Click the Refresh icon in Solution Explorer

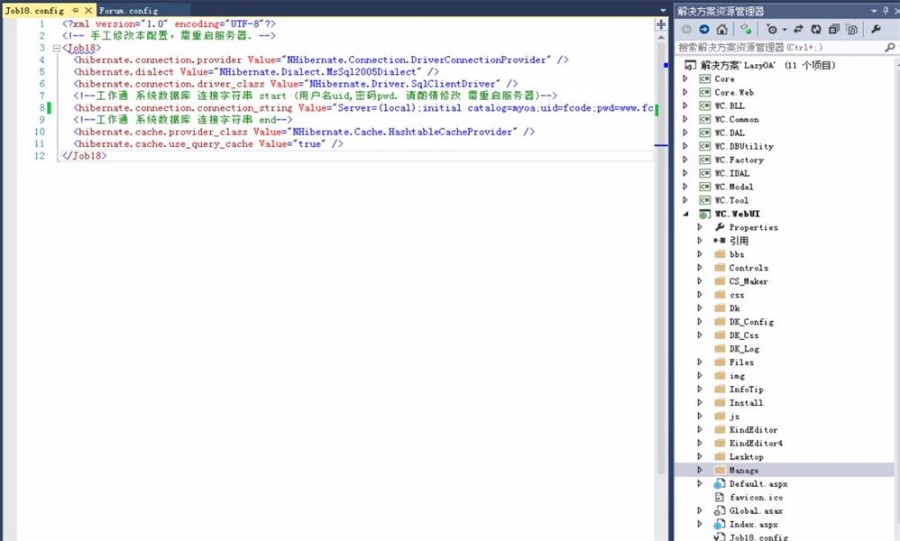(x=817, y=30)
